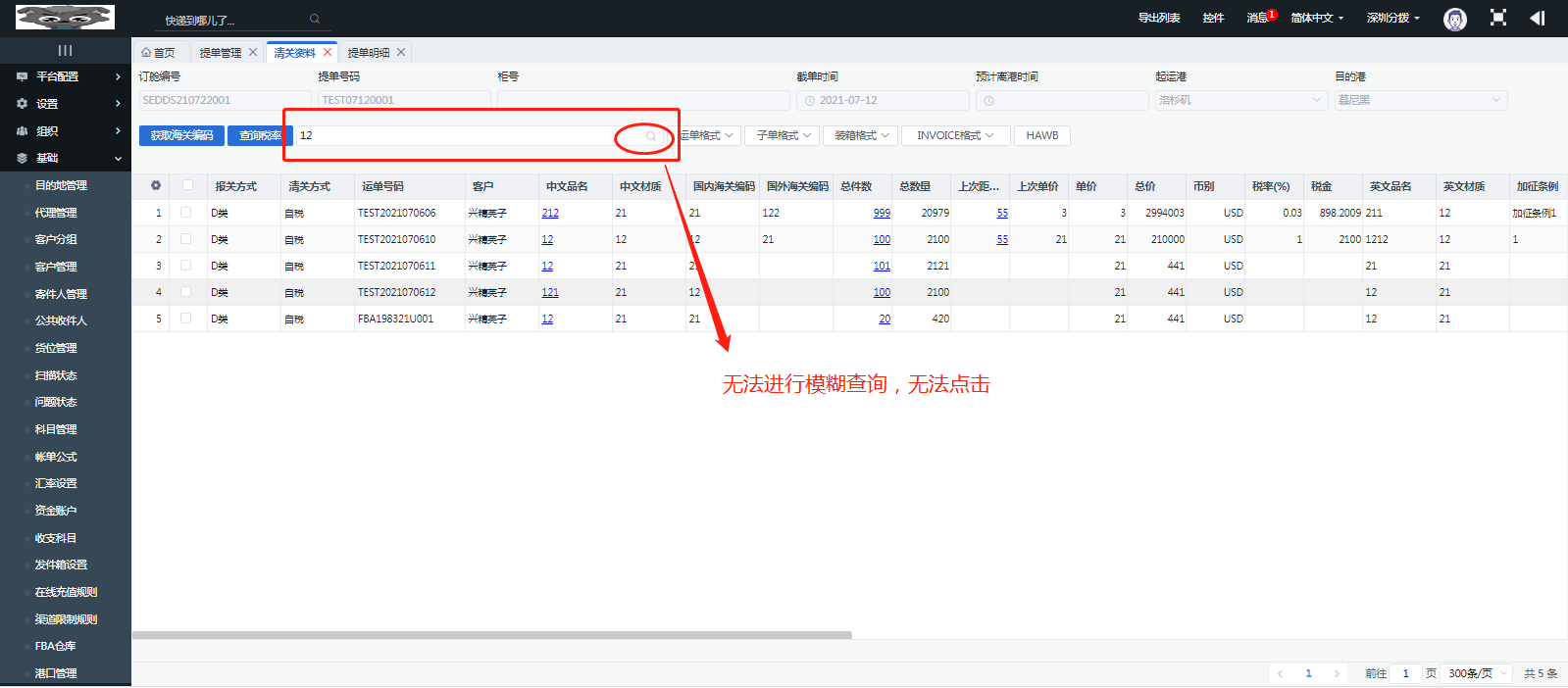The height and width of the screenshot is (688, 1568).
Task: Open the INVOICE格式 dropdown
Action: (x=954, y=136)
